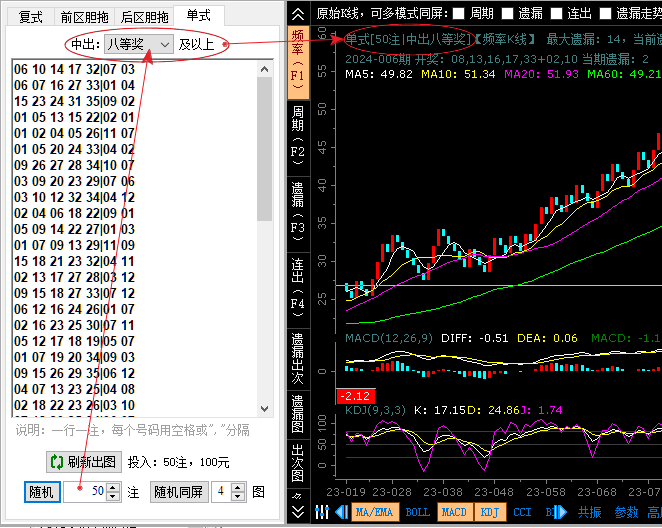The width and height of the screenshot is (662, 528).
Task: Select the 遗漏 F3 sidebar button
Action: point(297,207)
